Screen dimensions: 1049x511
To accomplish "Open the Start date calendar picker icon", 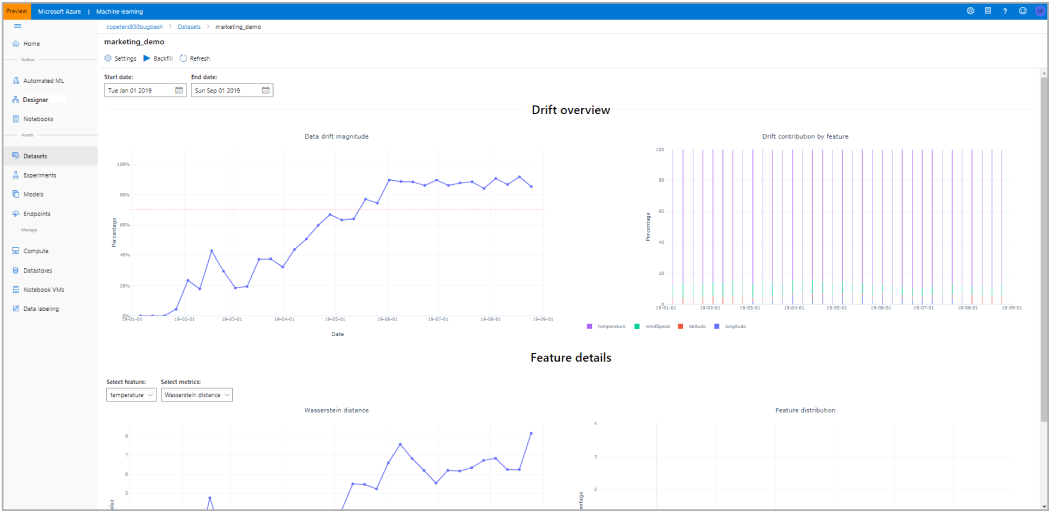I will click(x=179, y=90).
